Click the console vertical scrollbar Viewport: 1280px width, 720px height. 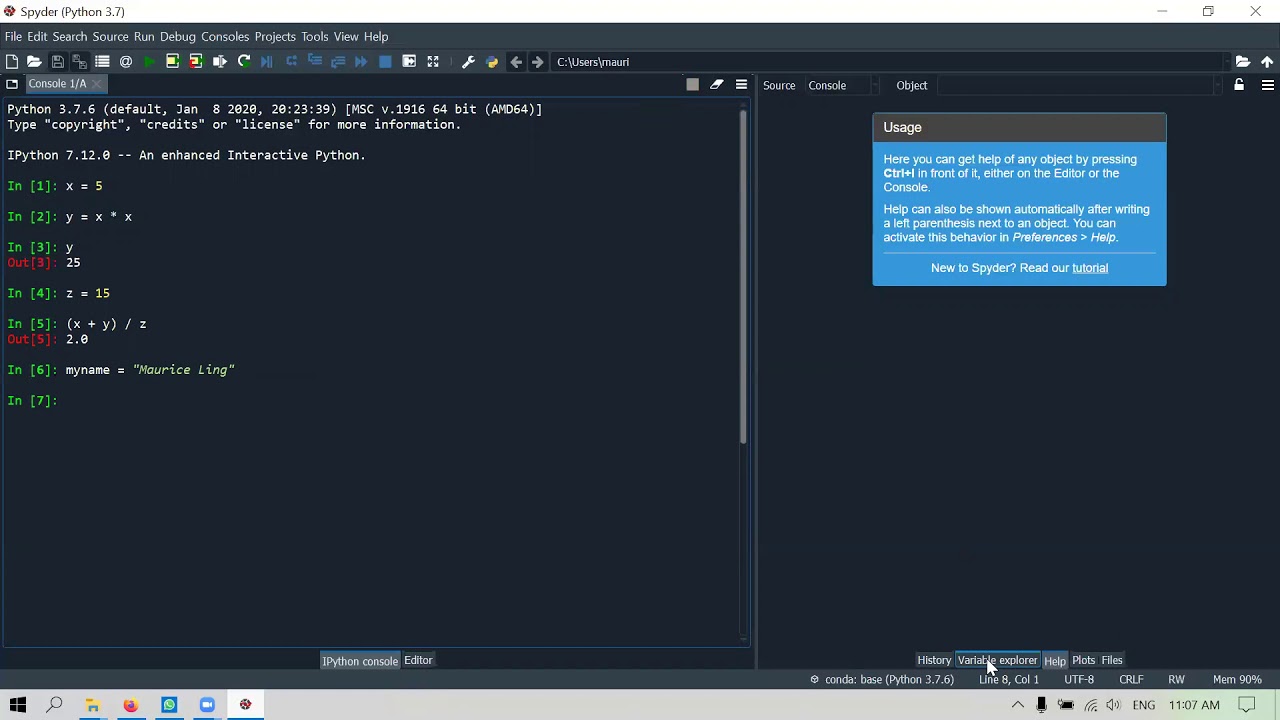(x=743, y=276)
